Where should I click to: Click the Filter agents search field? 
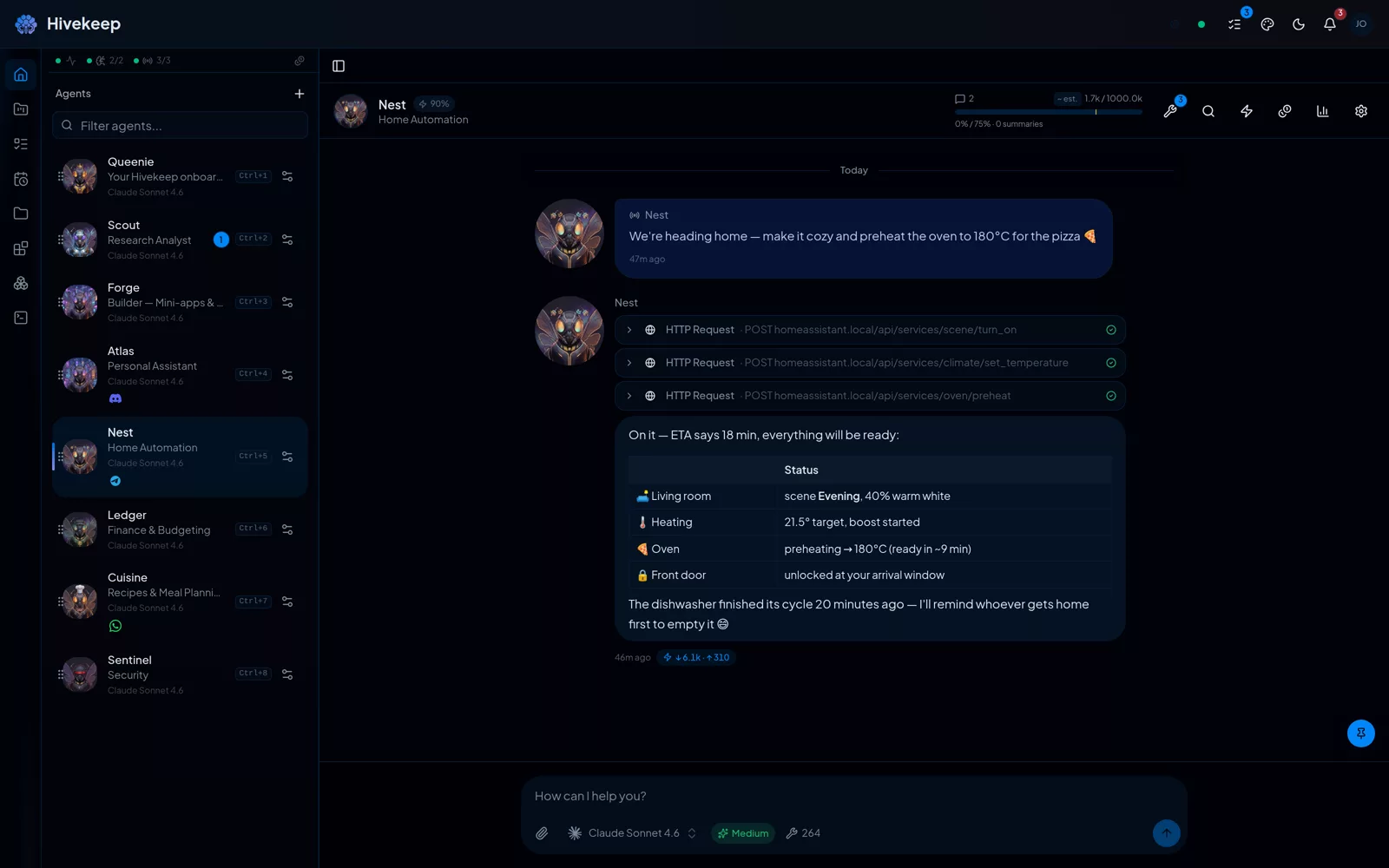click(180, 125)
